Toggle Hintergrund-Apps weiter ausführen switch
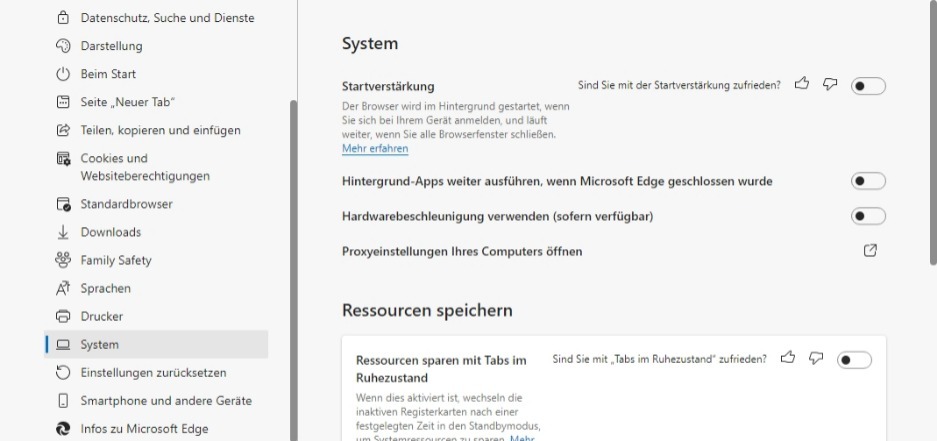Image resolution: width=937 pixels, height=441 pixels. pyautogui.click(x=868, y=181)
